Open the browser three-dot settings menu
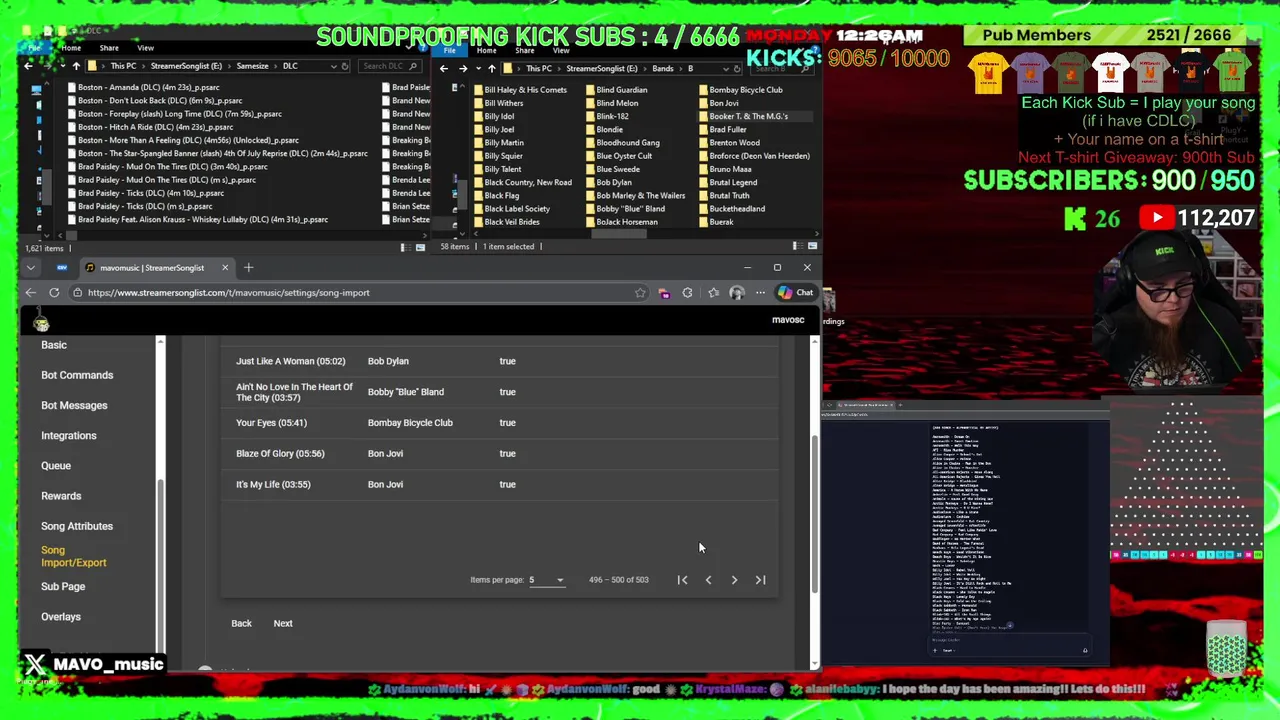The width and height of the screenshot is (1280, 720). tap(761, 293)
